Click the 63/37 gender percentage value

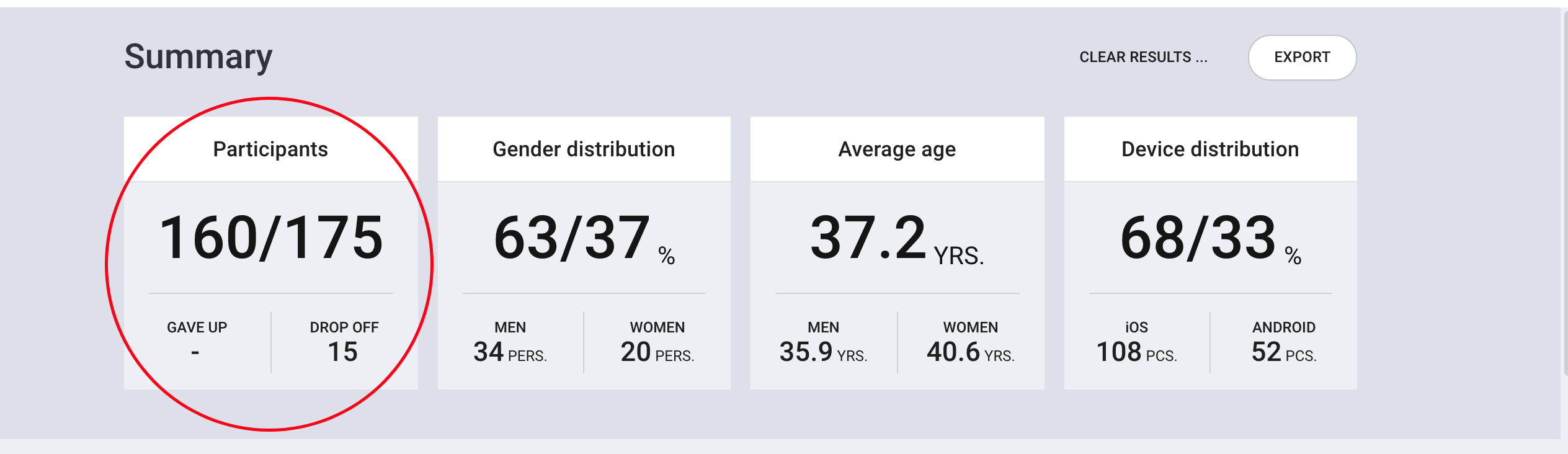coord(584,238)
